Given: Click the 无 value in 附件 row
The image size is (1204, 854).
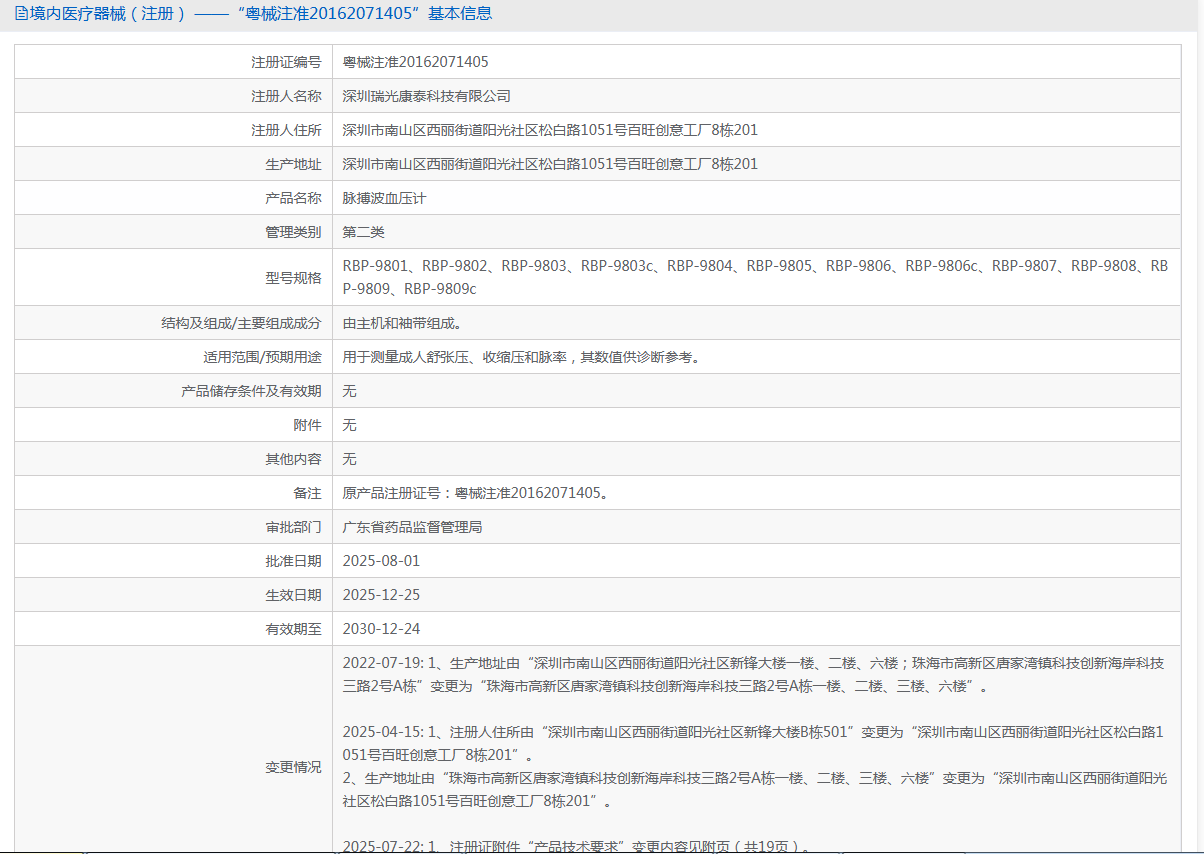Looking at the screenshot, I should click(x=349, y=425).
